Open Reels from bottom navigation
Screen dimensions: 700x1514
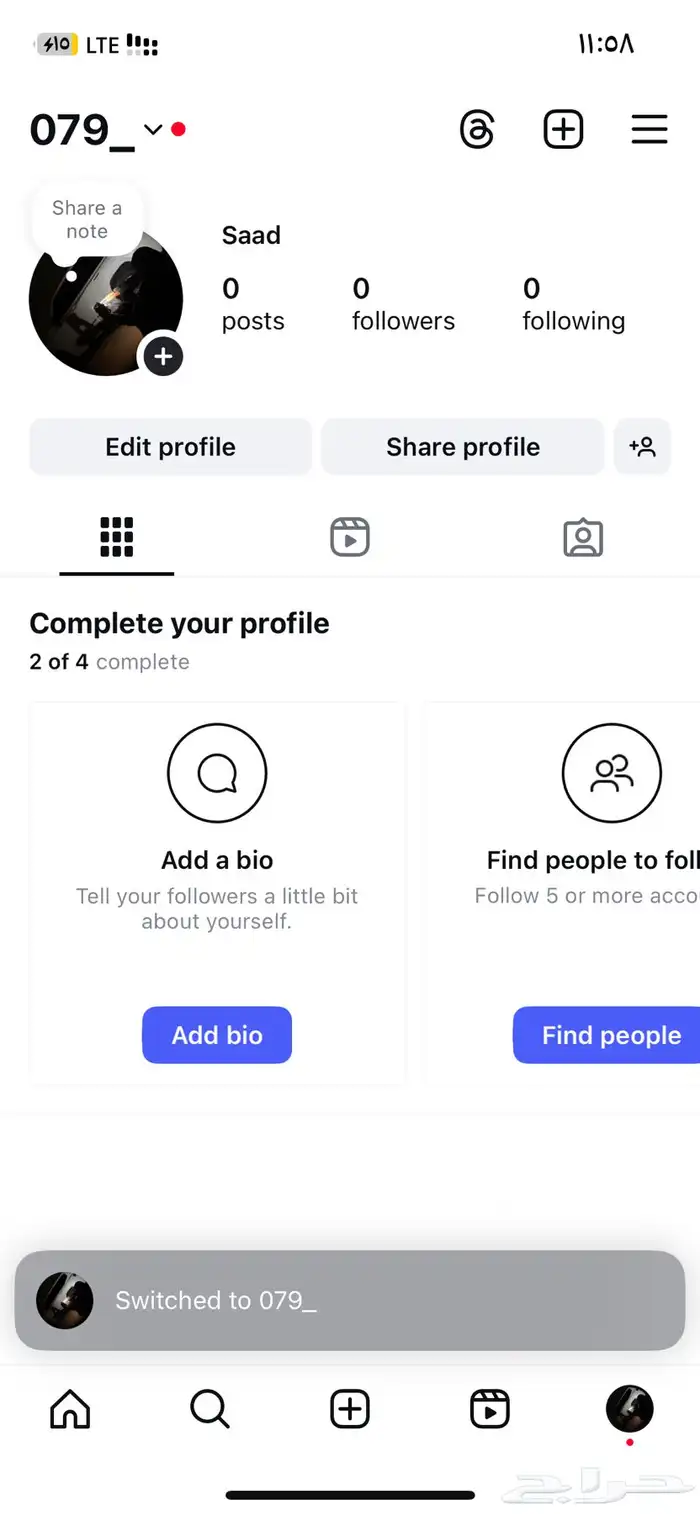490,1410
